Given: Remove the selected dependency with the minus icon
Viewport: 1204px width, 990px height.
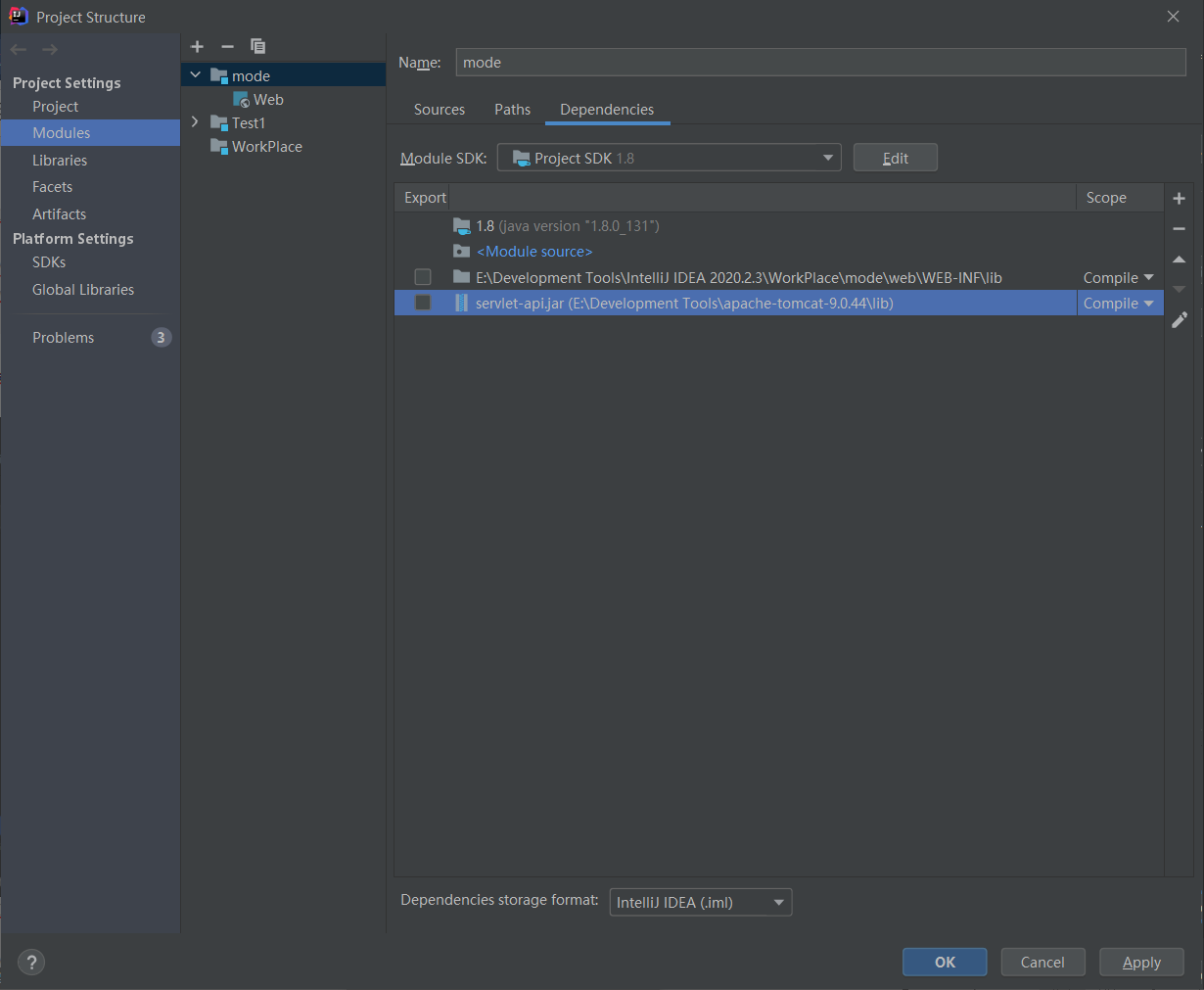Looking at the screenshot, I should click(1179, 228).
